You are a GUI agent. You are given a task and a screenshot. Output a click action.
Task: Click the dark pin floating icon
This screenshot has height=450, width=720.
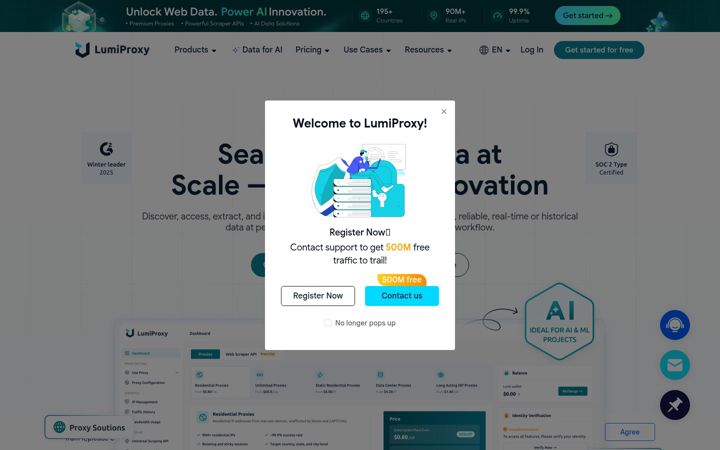(x=675, y=405)
